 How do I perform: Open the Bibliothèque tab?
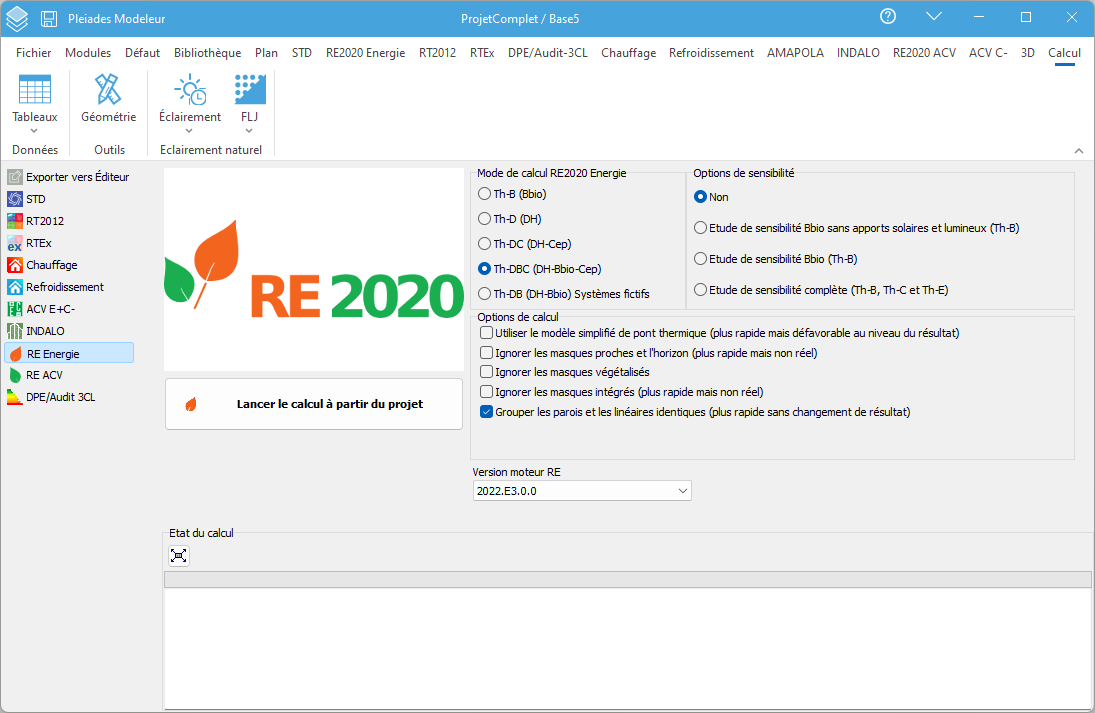(207, 52)
